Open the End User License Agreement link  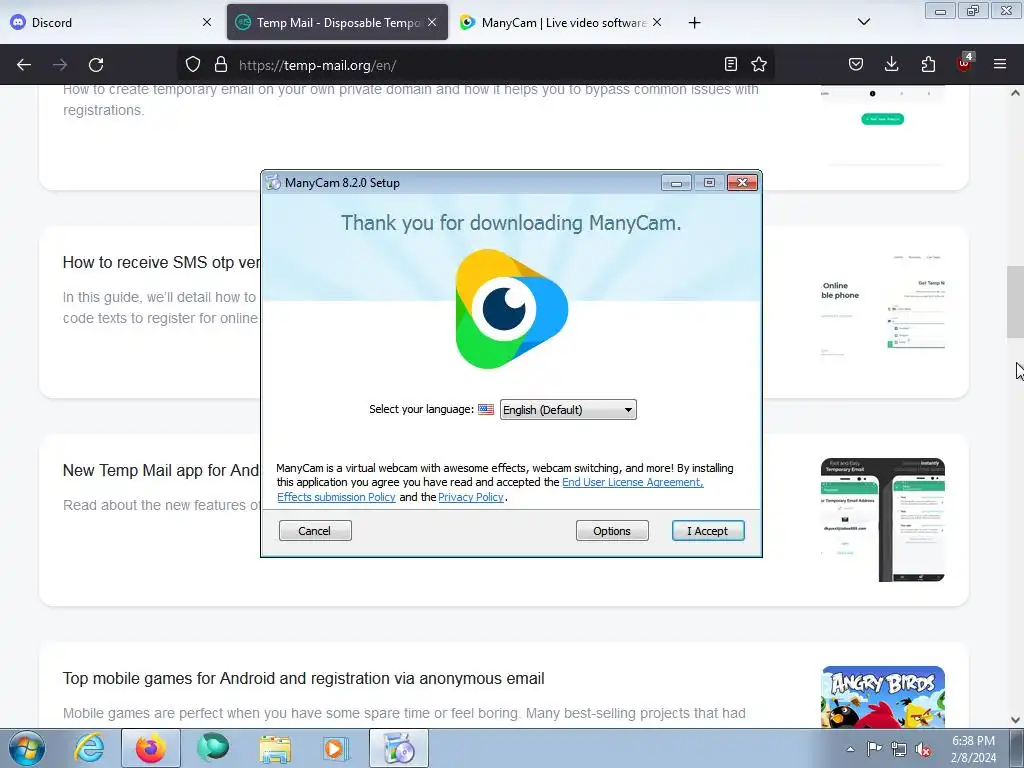point(632,482)
